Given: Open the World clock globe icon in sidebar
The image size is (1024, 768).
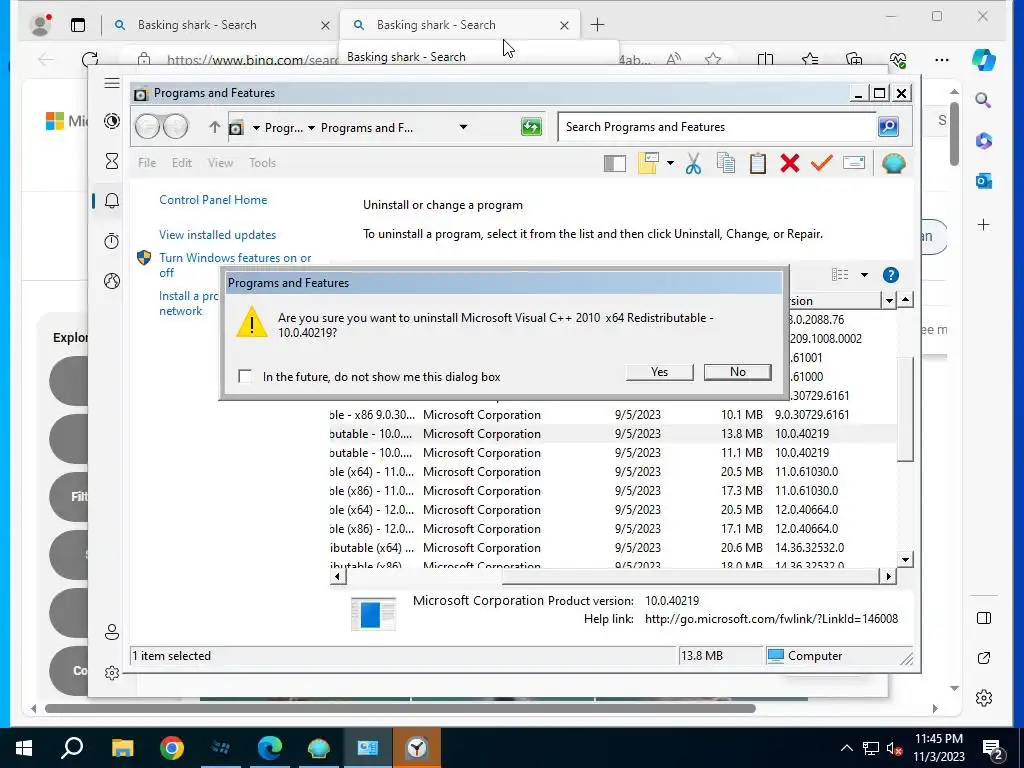Looking at the screenshot, I should (112, 281).
